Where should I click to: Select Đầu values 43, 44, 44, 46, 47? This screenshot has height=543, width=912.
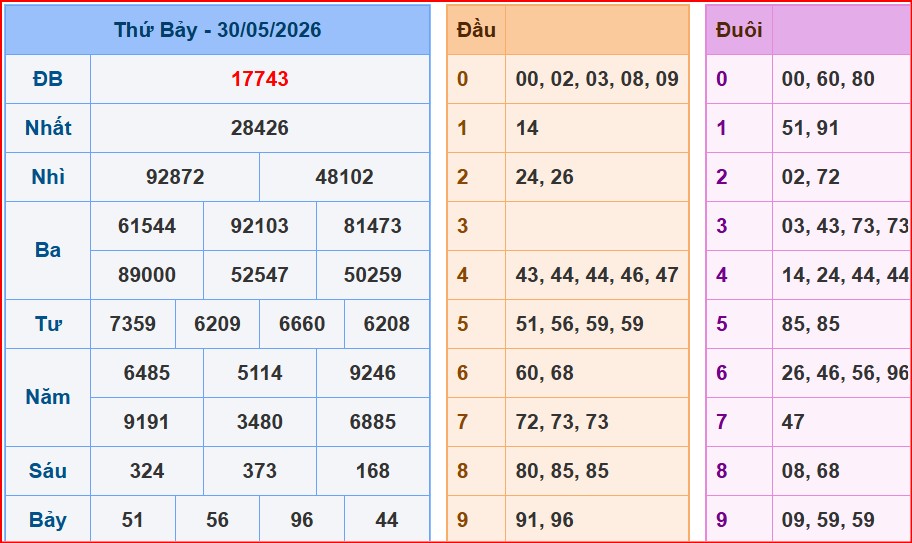597,274
